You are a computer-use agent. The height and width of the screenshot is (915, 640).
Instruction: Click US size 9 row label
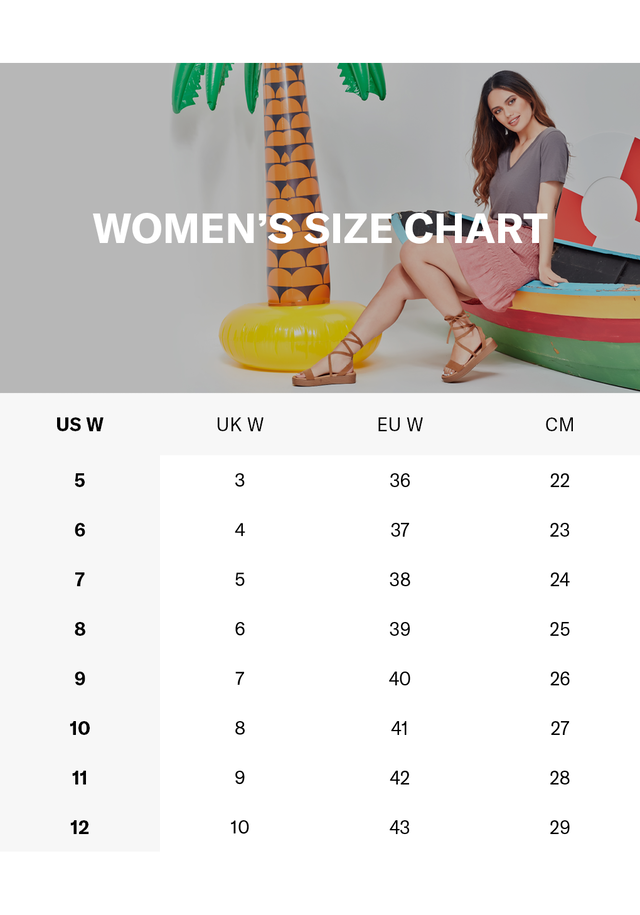click(80, 679)
